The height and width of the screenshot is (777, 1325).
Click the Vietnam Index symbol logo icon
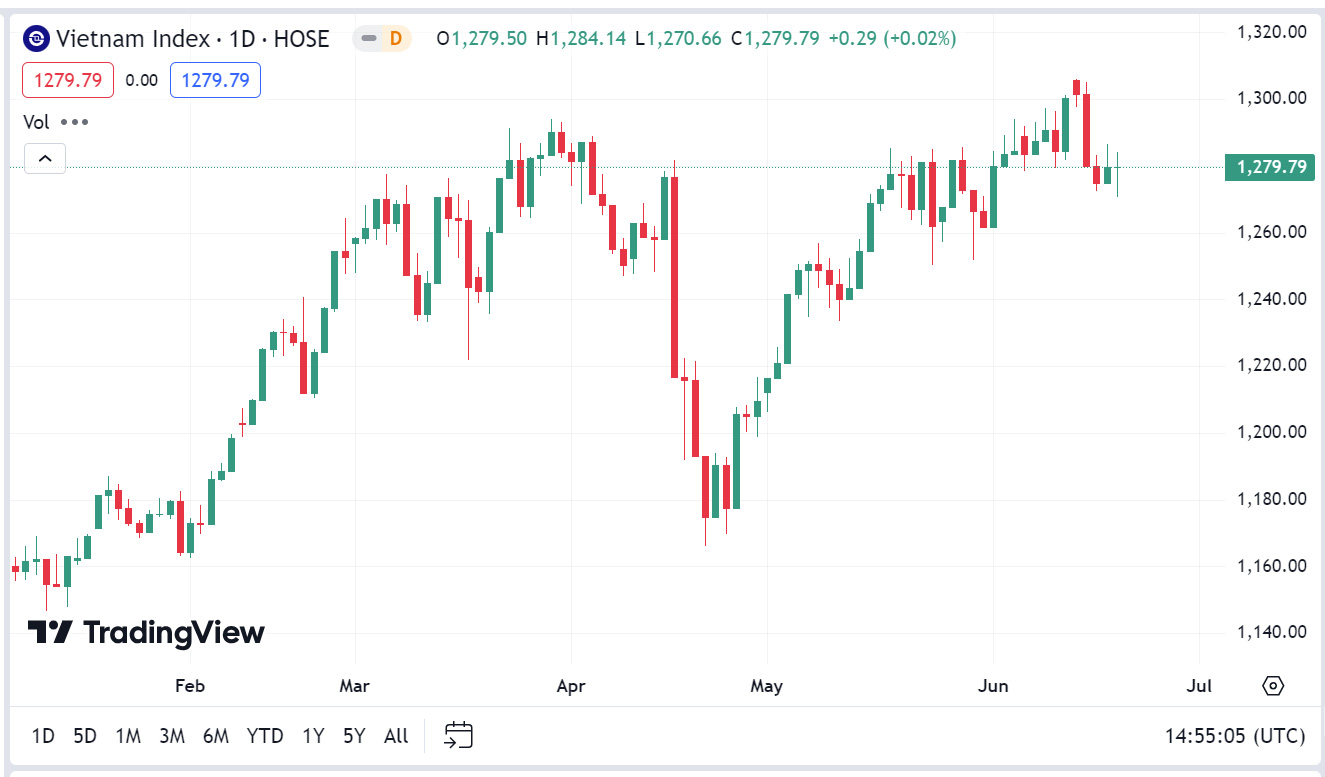point(36,39)
